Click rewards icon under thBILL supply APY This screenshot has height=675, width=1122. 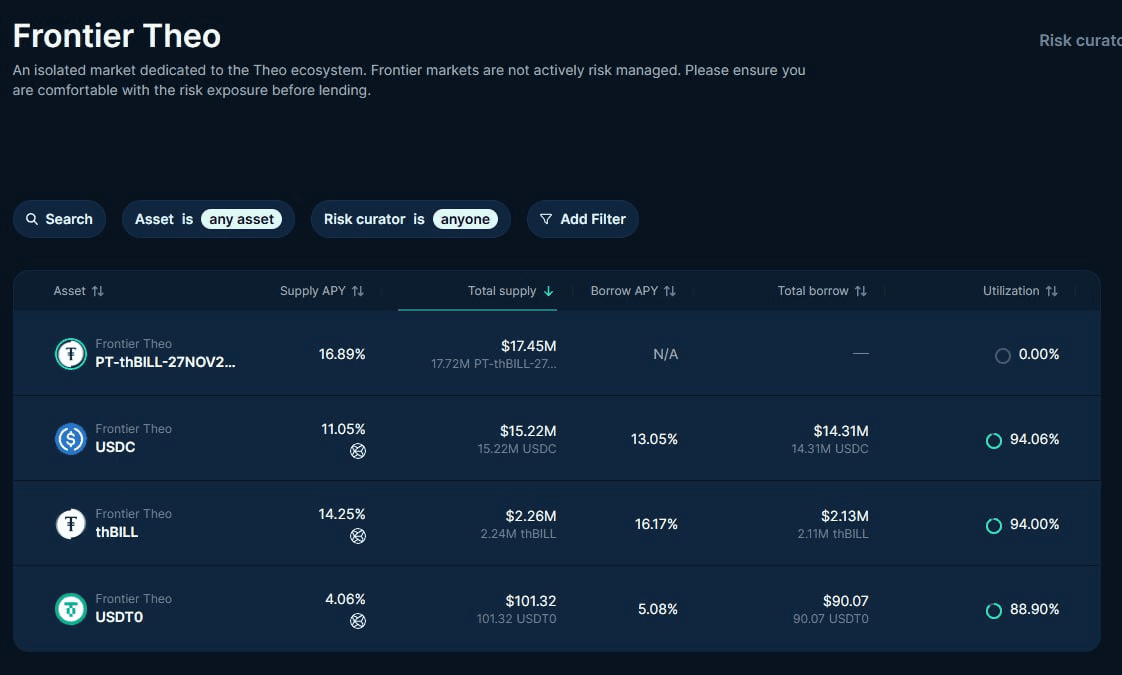[x=358, y=536]
